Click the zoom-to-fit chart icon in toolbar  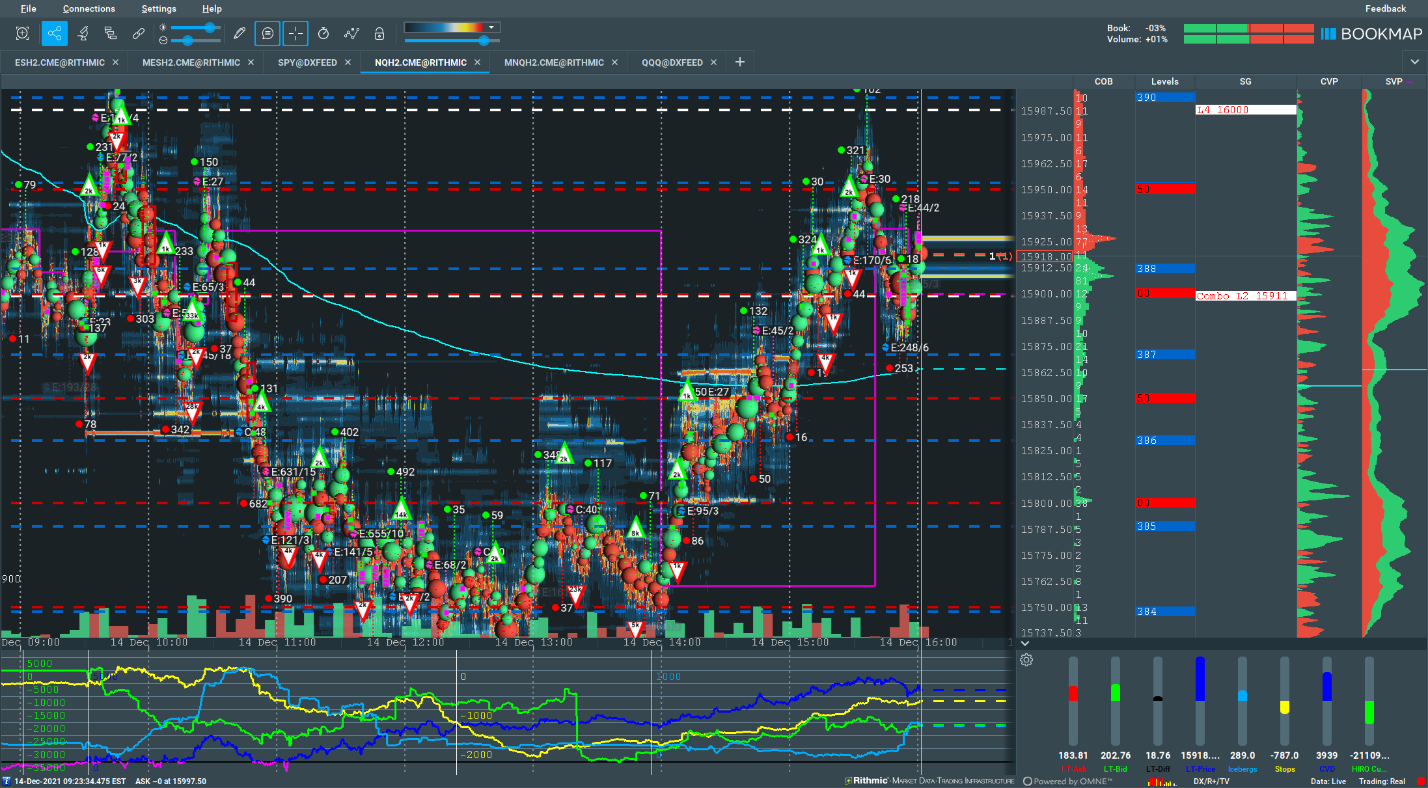coord(22,33)
